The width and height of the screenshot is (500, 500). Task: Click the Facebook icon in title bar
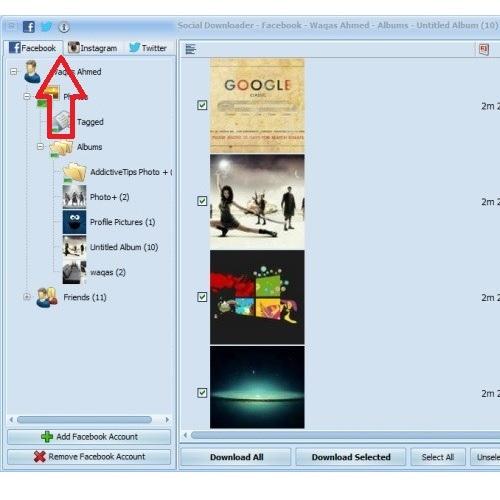click(29, 27)
